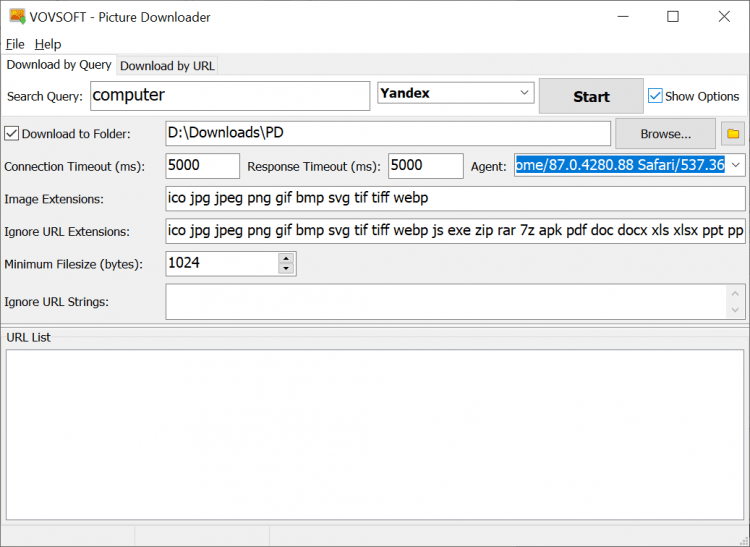The height and width of the screenshot is (547, 750).
Task: Select the Download by Query tab
Action: pos(59,65)
